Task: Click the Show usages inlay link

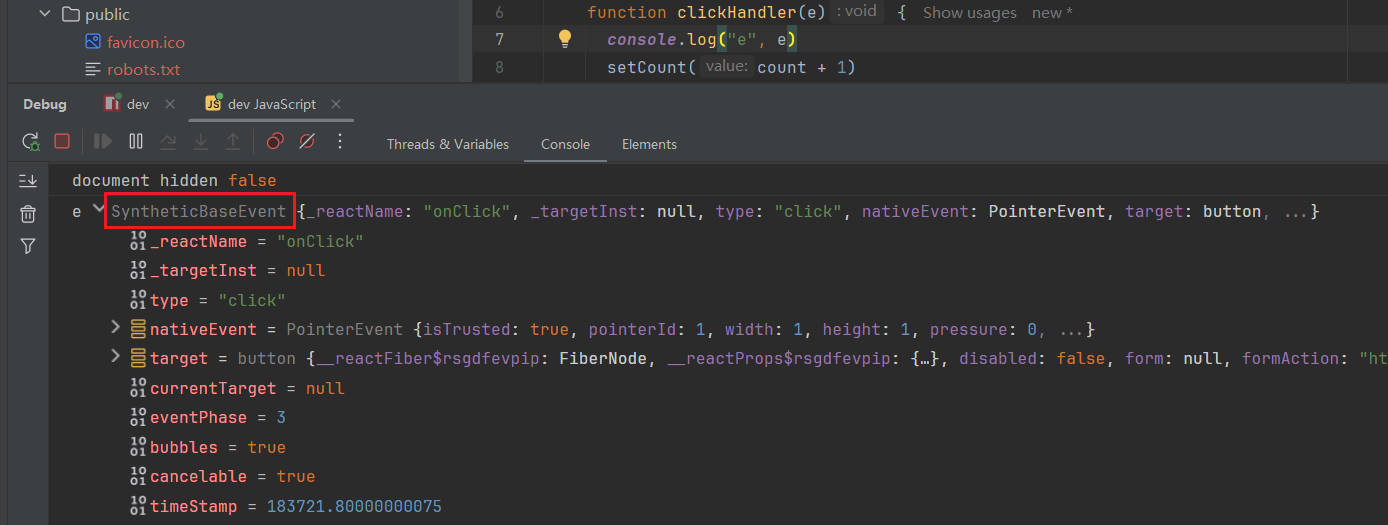Action: point(969,13)
